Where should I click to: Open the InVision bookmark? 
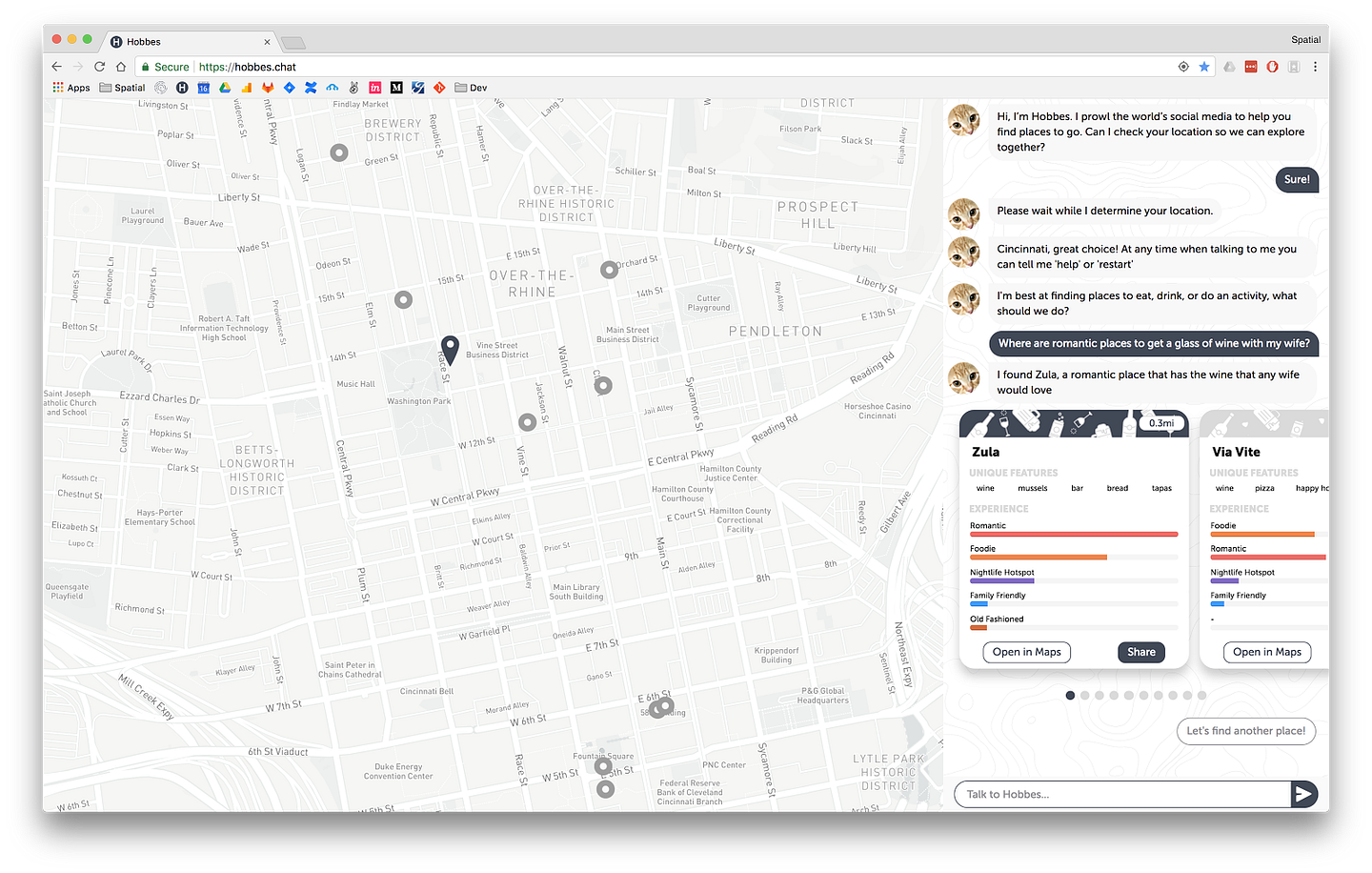[x=375, y=88]
